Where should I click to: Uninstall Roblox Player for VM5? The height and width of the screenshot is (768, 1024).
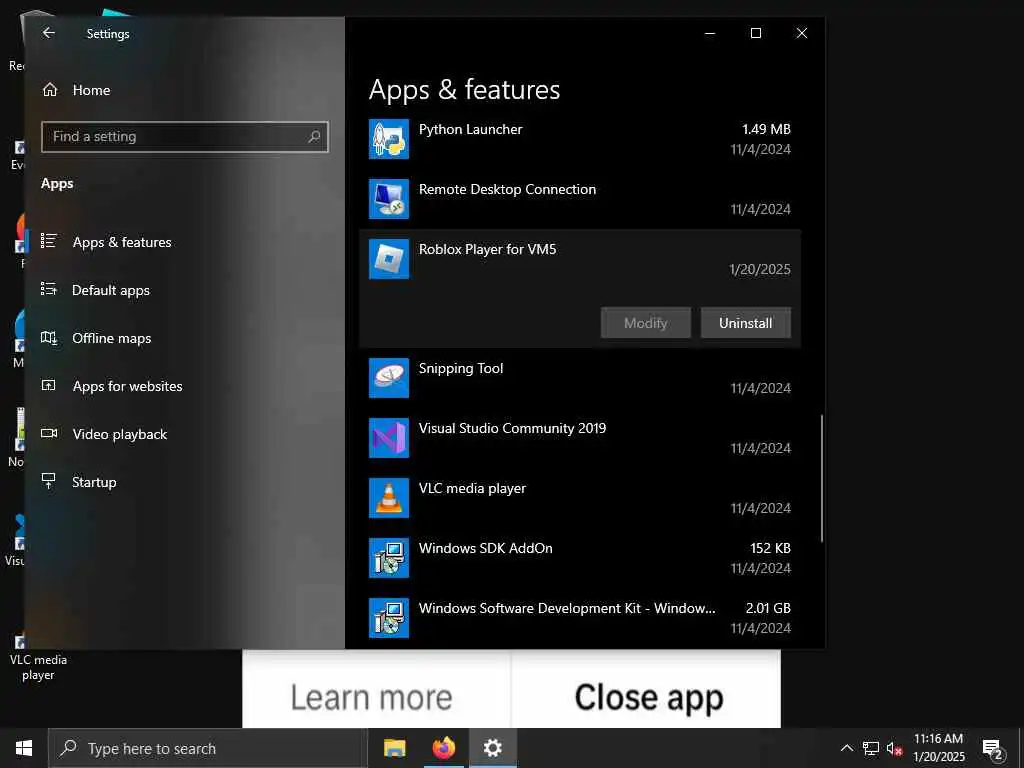click(x=746, y=323)
